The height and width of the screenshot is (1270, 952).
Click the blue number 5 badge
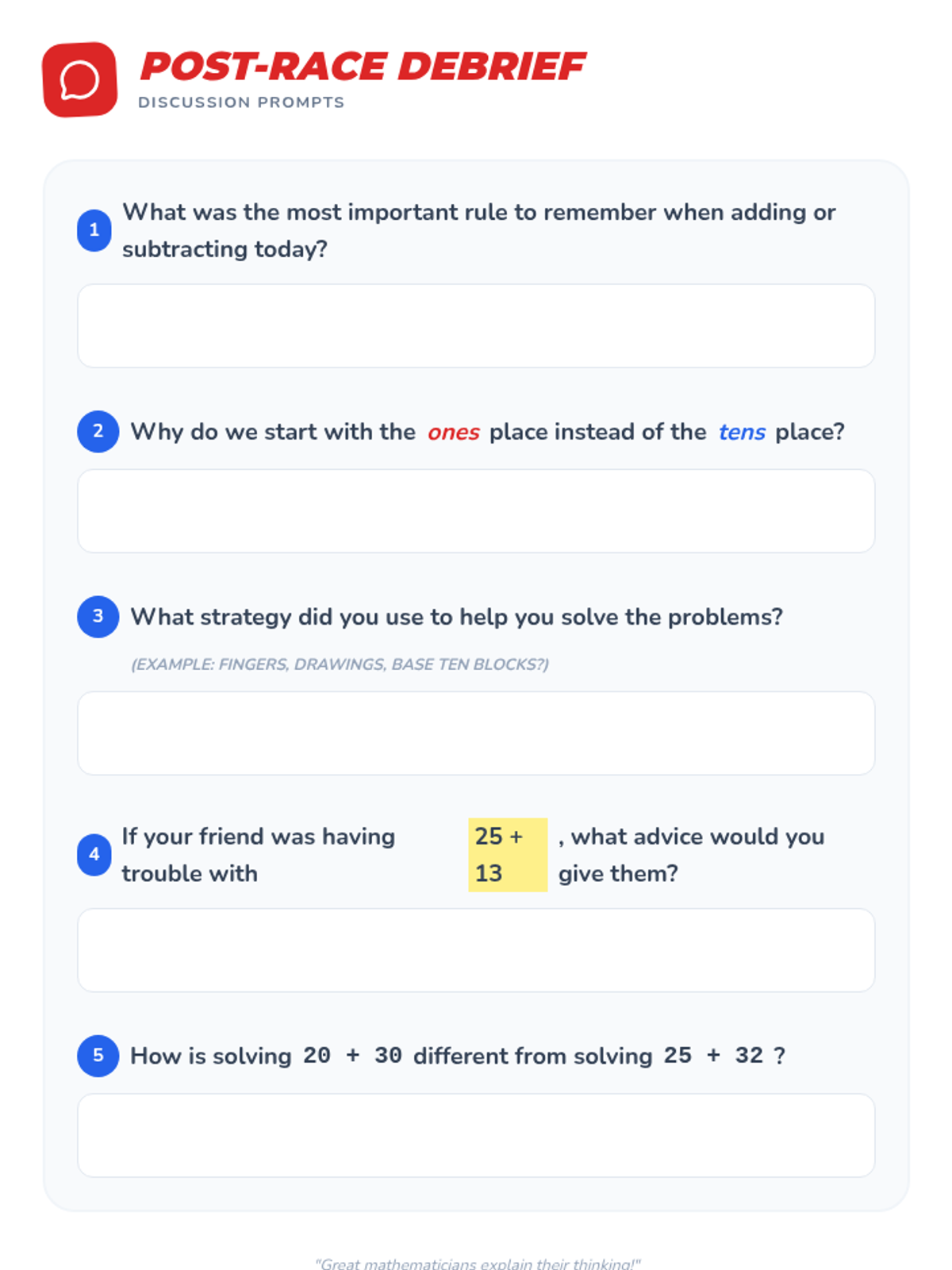[x=98, y=1055]
